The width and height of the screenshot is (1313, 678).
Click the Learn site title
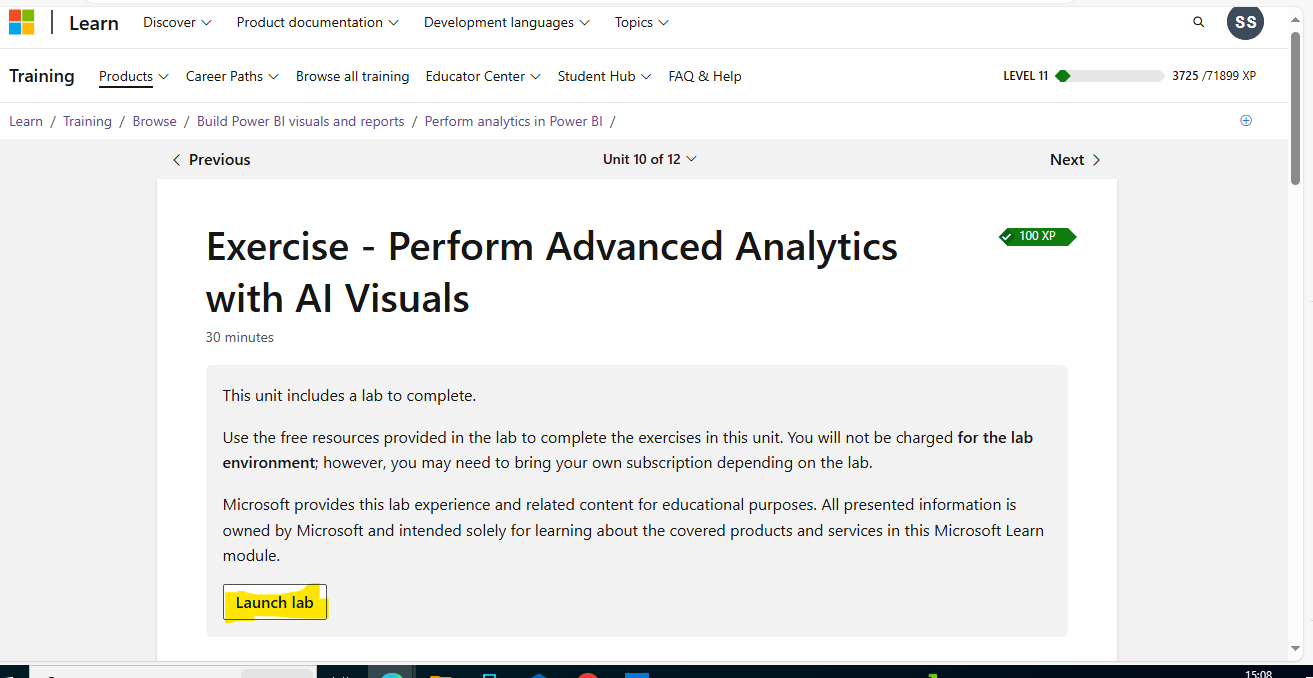[x=94, y=23]
